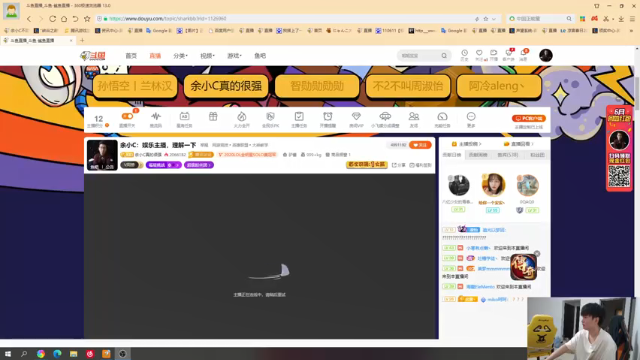Click the browser address bar URL
Image resolution: width=640 pixels, height=360 pixels.
coord(167,19)
